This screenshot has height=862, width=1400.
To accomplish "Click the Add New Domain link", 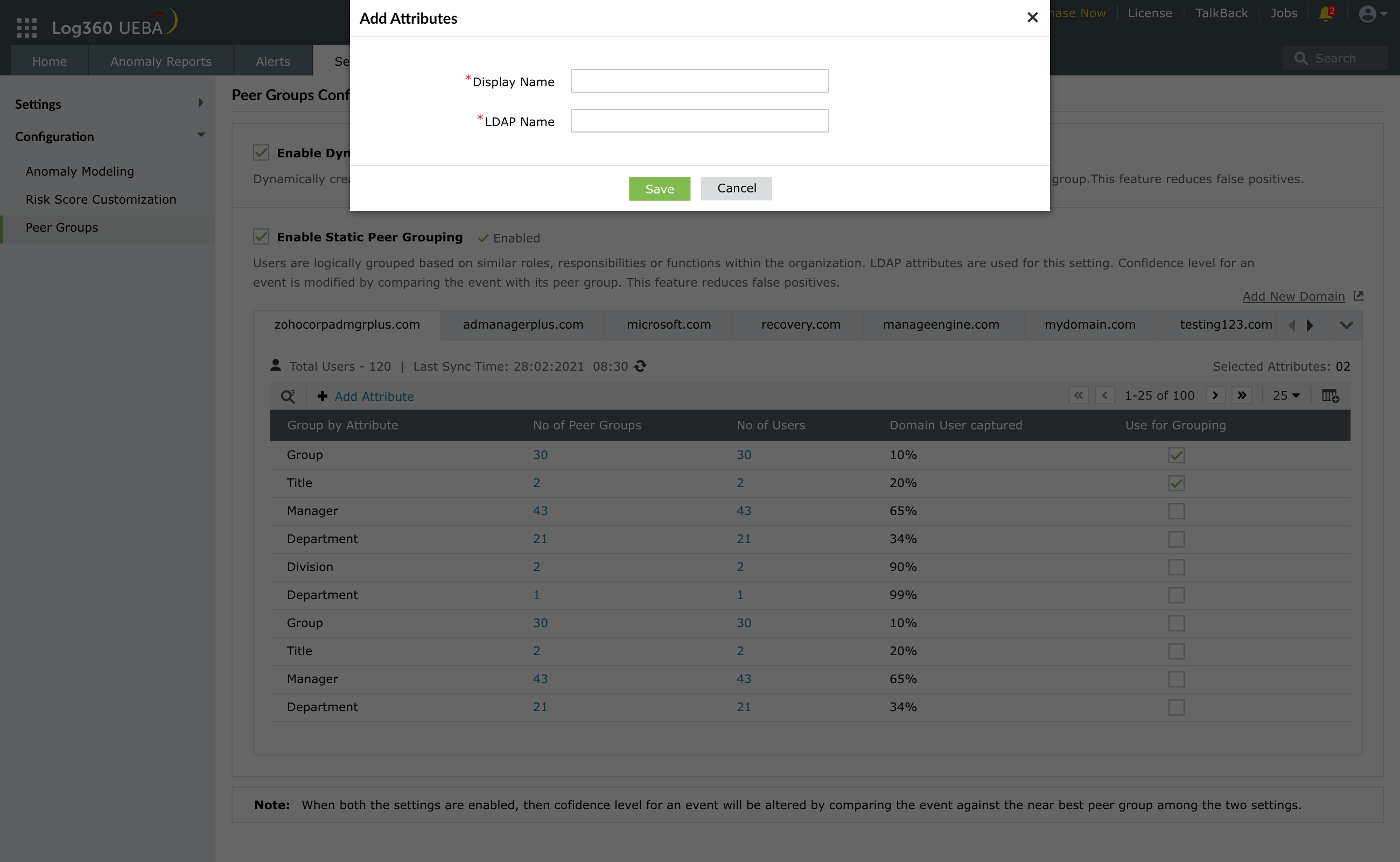I will click(1293, 296).
